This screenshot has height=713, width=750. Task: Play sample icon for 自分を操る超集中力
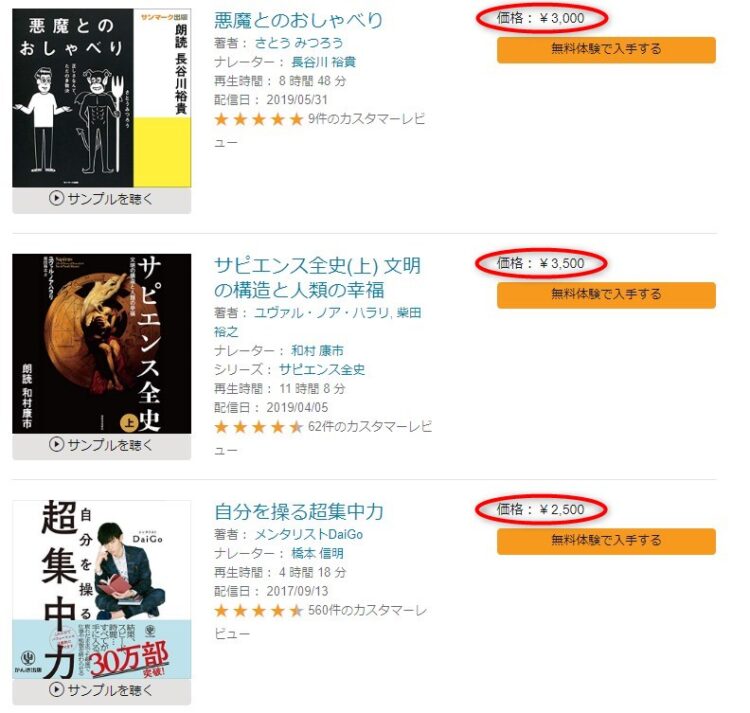56,690
